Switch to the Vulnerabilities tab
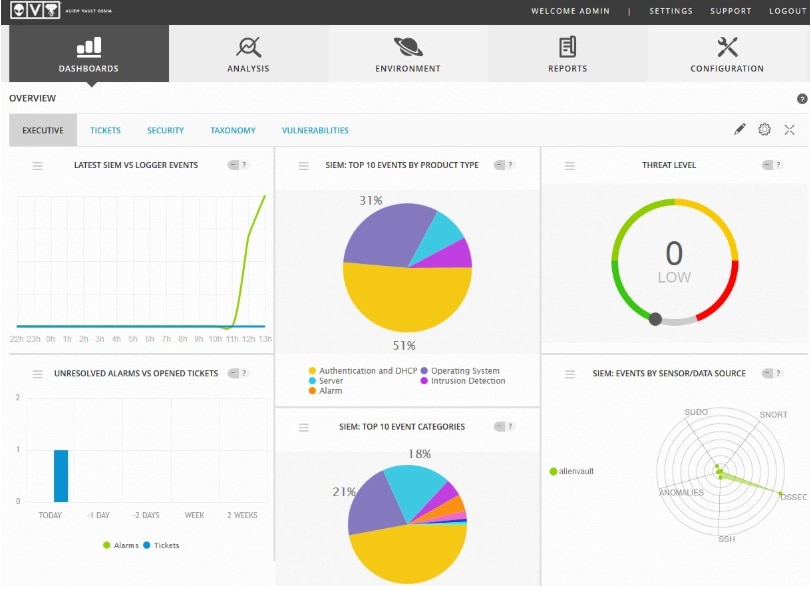This screenshot has height=591, width=811. [x=315, y=131]
